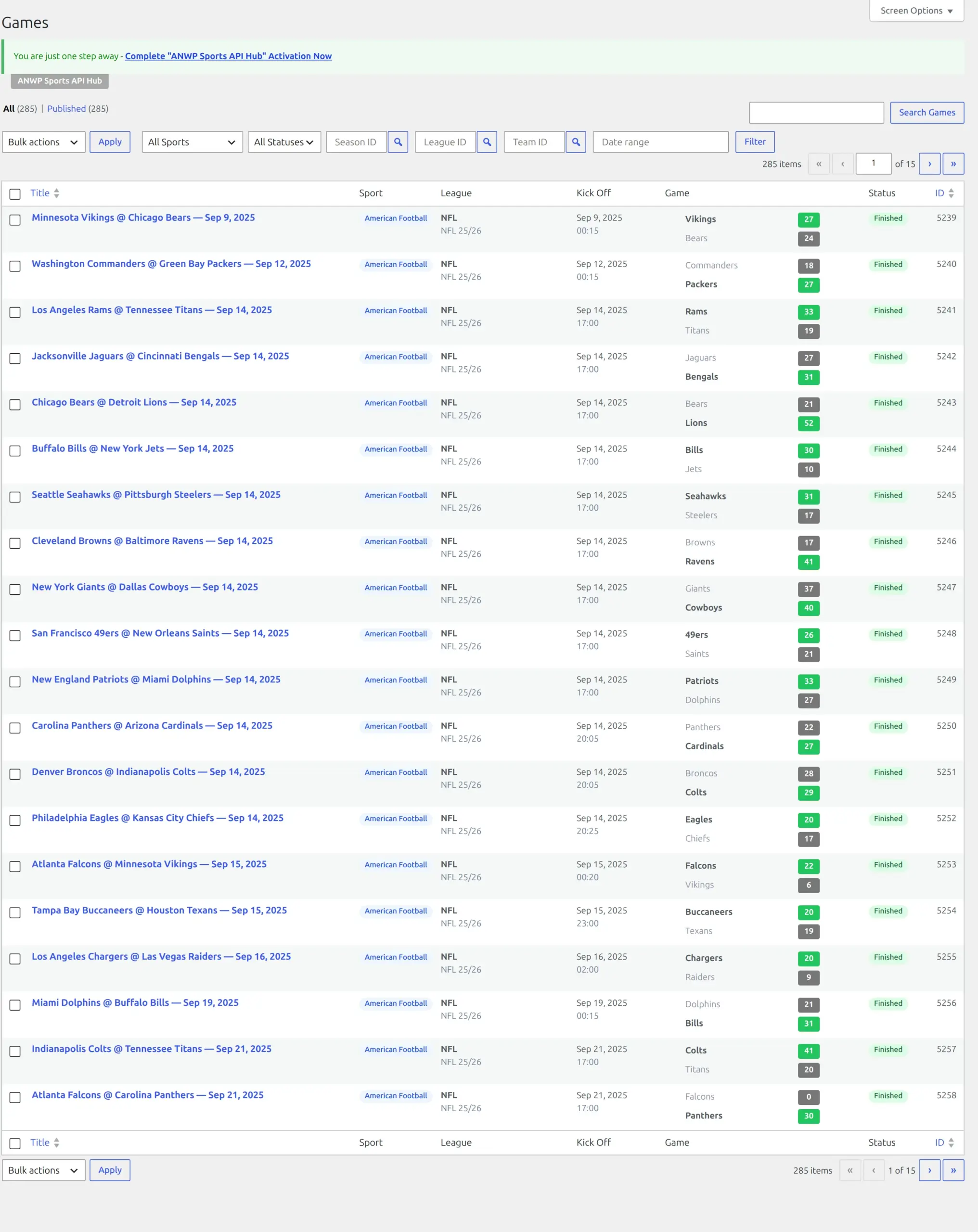Click the Filter button

tap(755, 141)
